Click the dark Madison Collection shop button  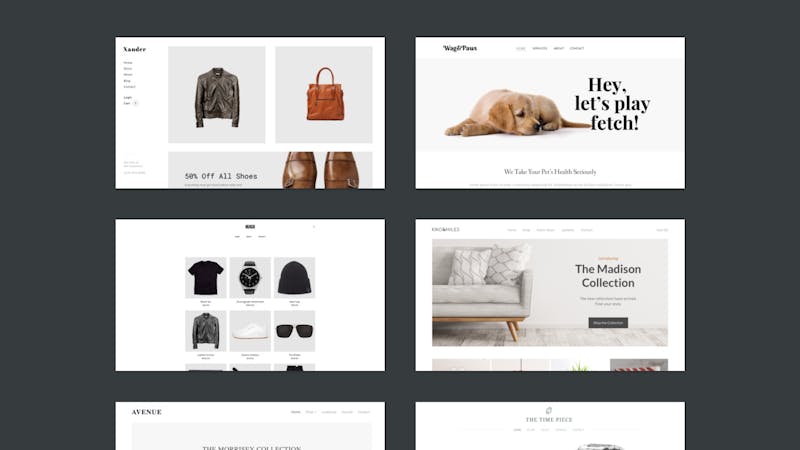coord(608,322)
